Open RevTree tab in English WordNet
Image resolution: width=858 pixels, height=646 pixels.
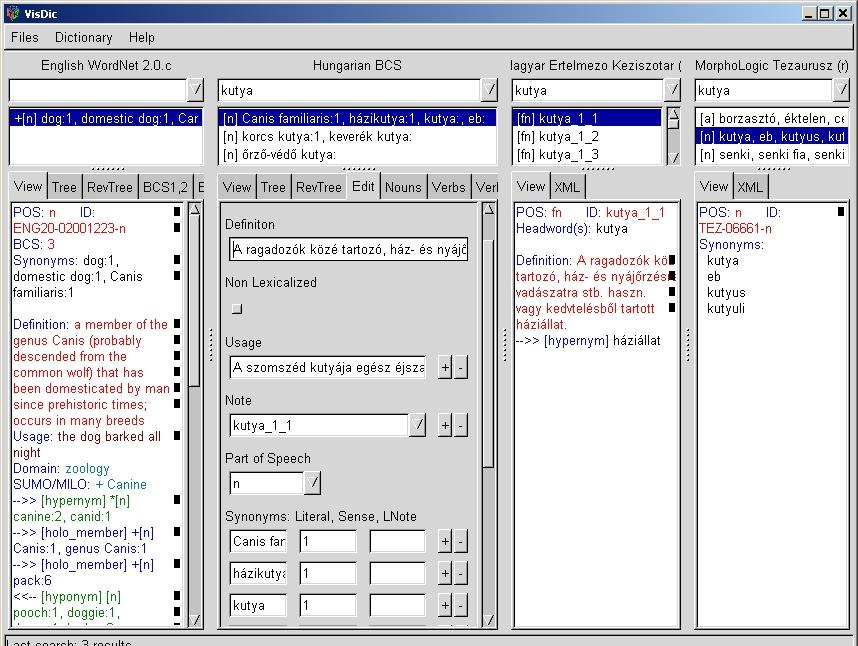click(109, 187)
